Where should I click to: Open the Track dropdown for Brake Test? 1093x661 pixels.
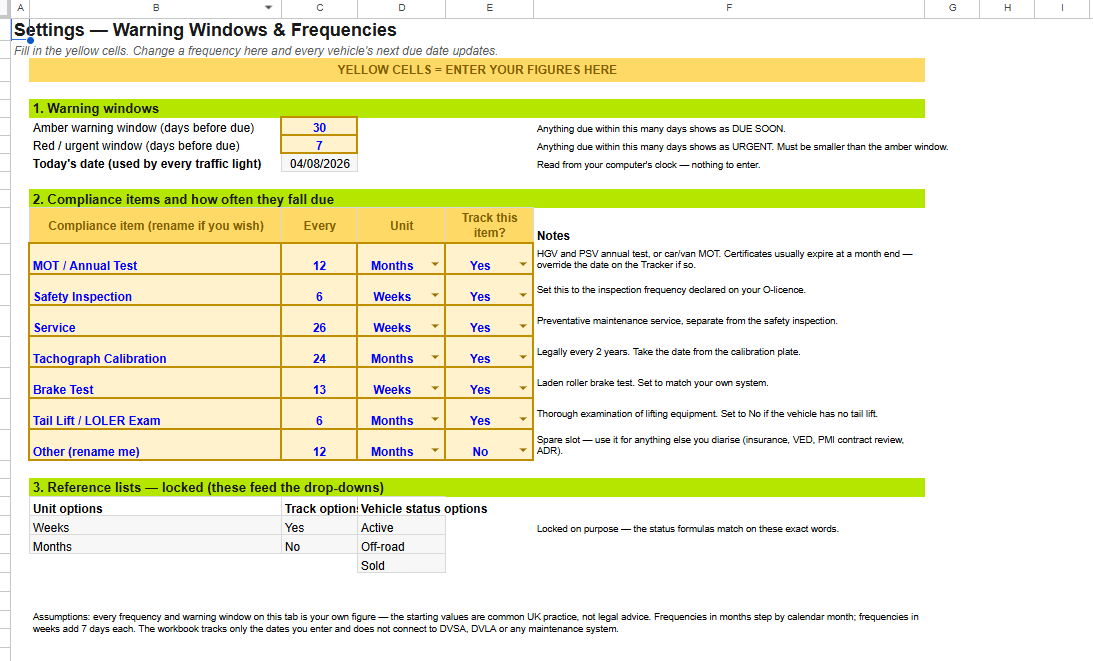tap(523, 389)
